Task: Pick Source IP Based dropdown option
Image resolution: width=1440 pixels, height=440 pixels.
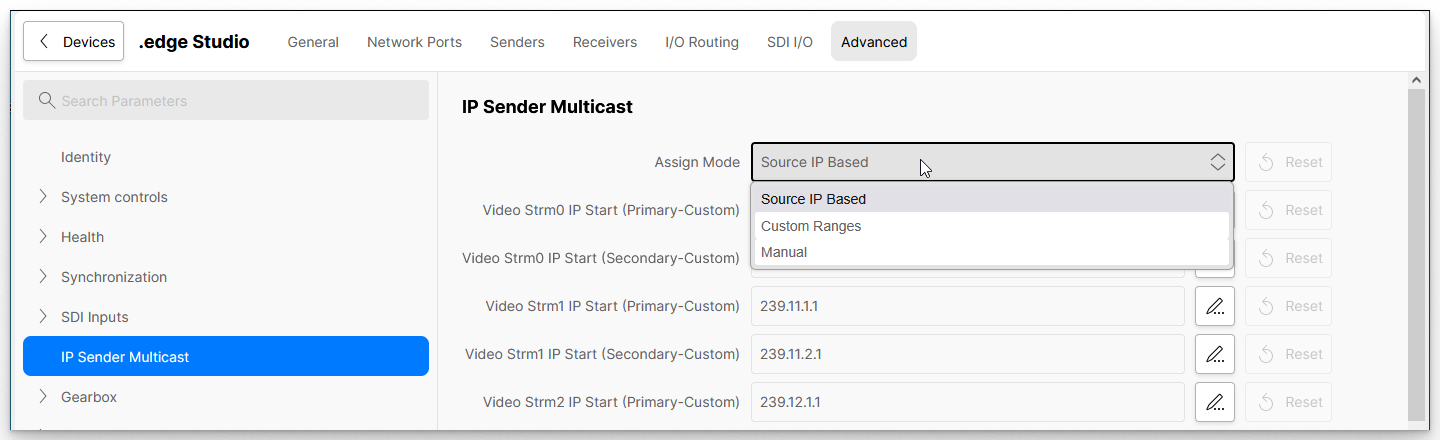Action: tap(813, 199)
